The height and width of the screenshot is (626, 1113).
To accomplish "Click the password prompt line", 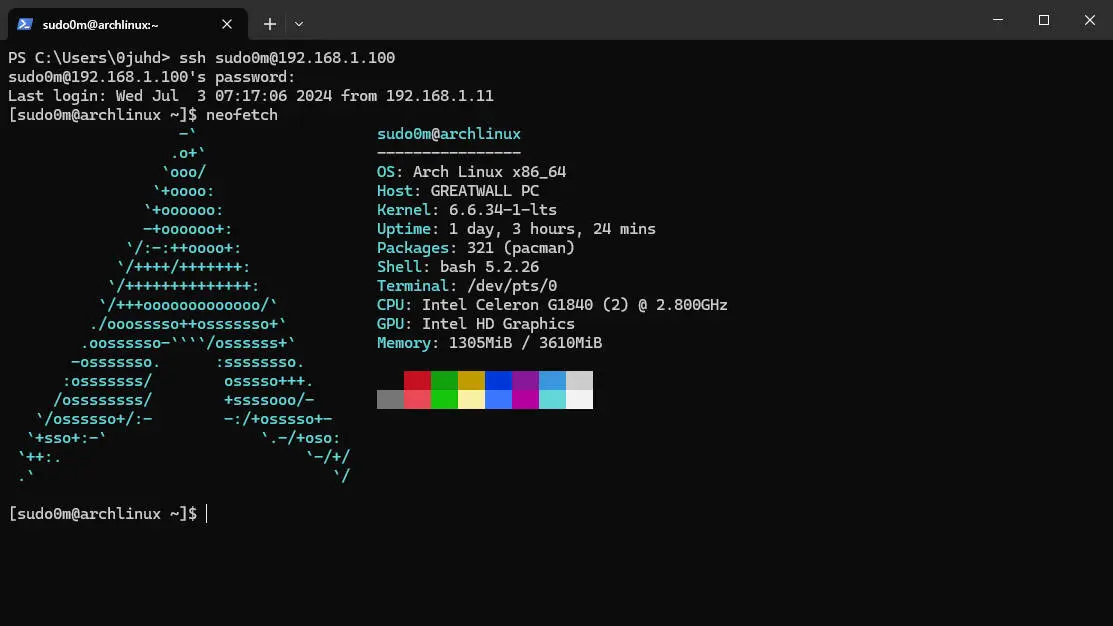I will [151, 77].
